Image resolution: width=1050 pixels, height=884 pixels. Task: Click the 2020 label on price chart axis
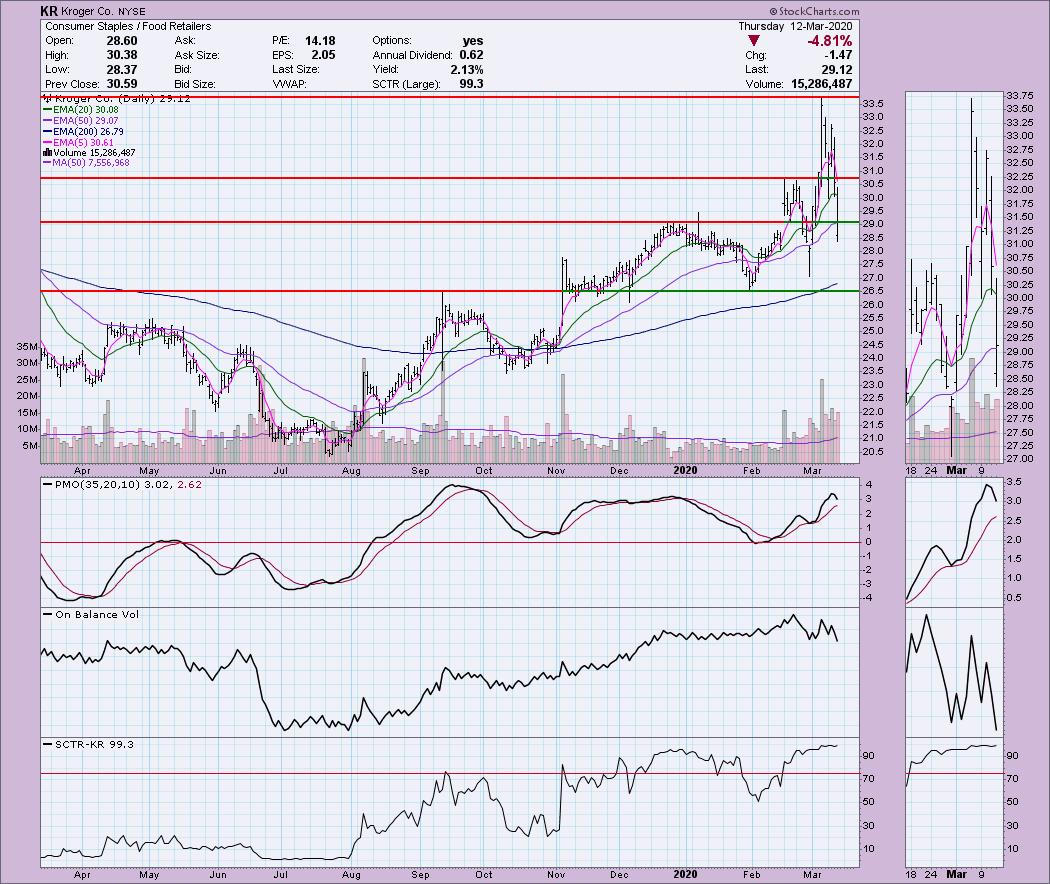click(x=685, y=470)
